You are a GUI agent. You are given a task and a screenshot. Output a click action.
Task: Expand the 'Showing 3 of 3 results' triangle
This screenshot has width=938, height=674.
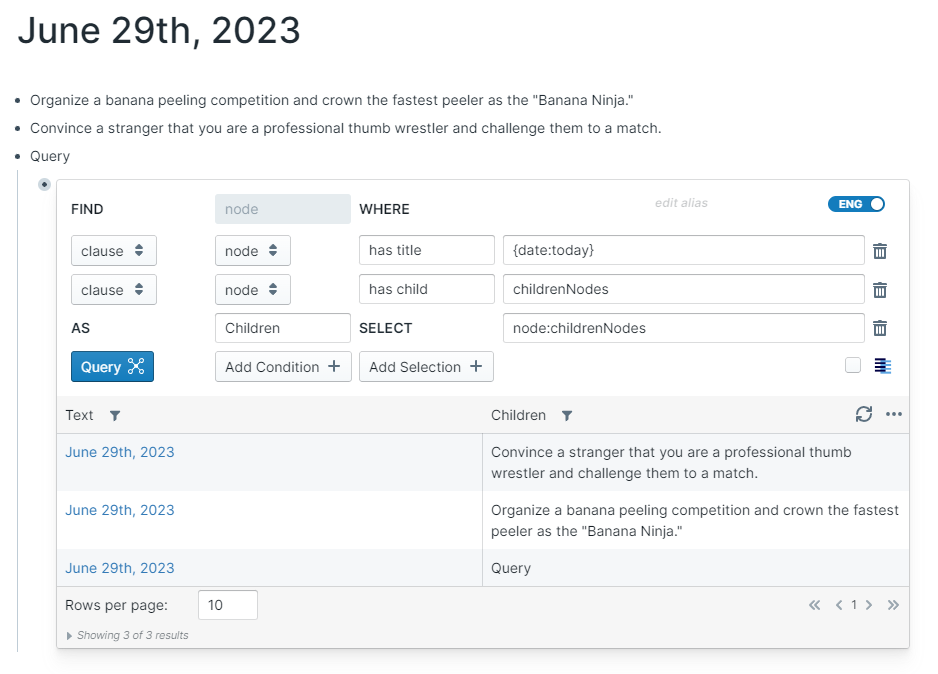(69, 635)
